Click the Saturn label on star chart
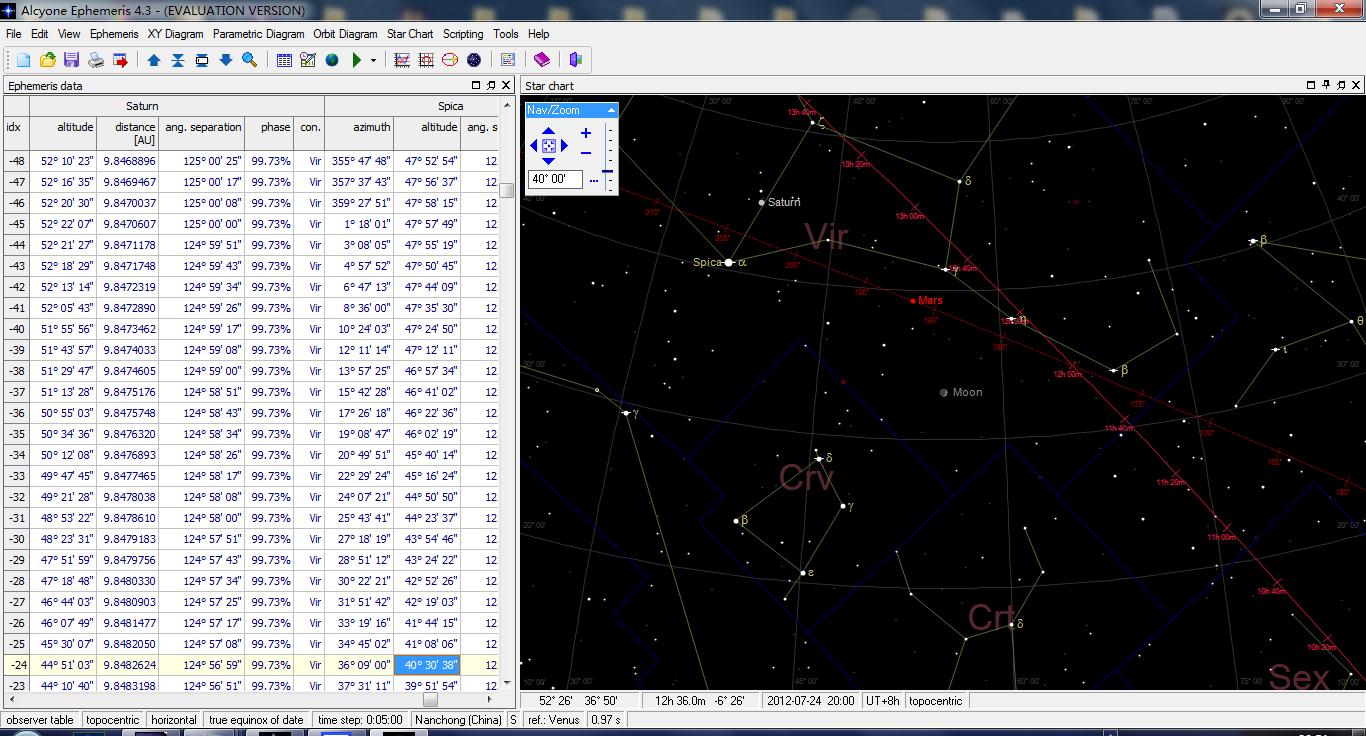Image resolution: width=1366 pixels, height=736 pixels. (784, 202)
